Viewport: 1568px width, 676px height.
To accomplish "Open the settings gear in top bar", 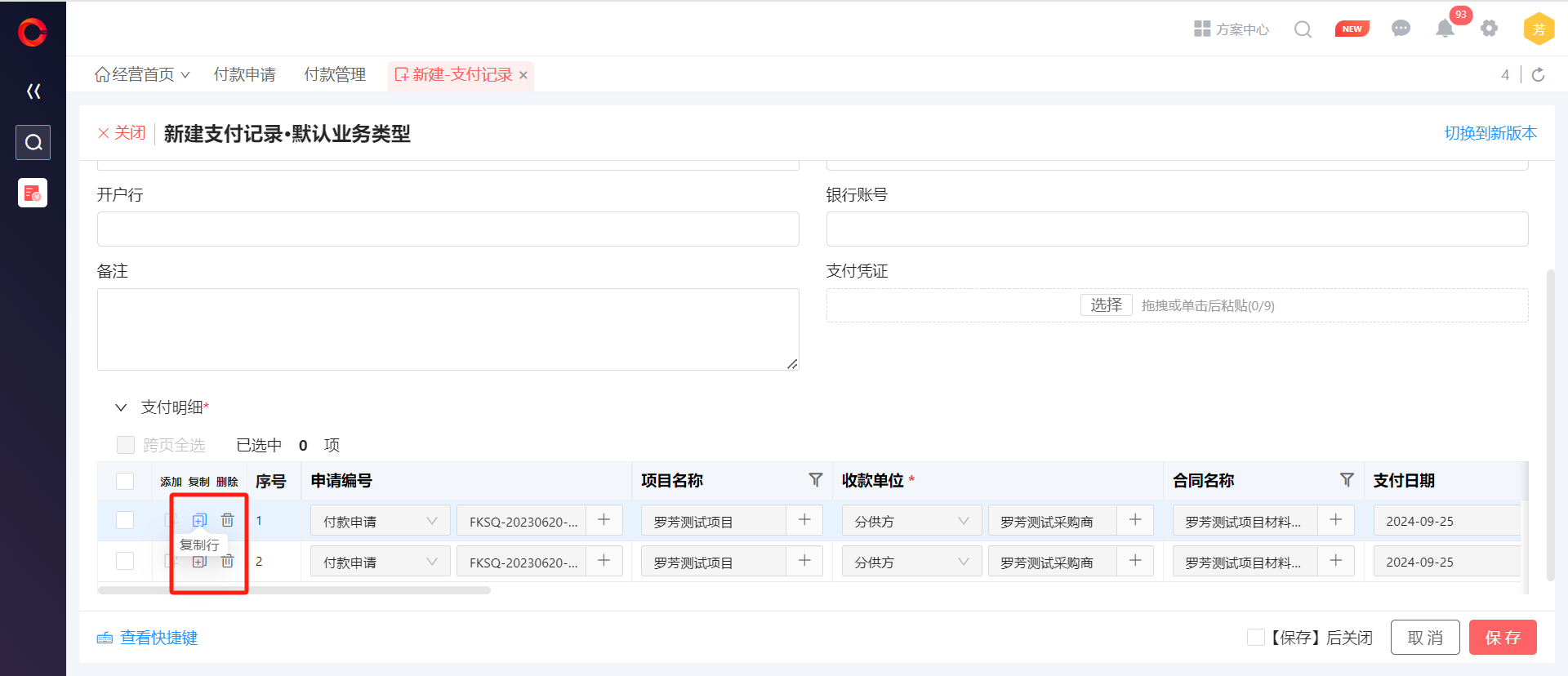I will 1490,29.
